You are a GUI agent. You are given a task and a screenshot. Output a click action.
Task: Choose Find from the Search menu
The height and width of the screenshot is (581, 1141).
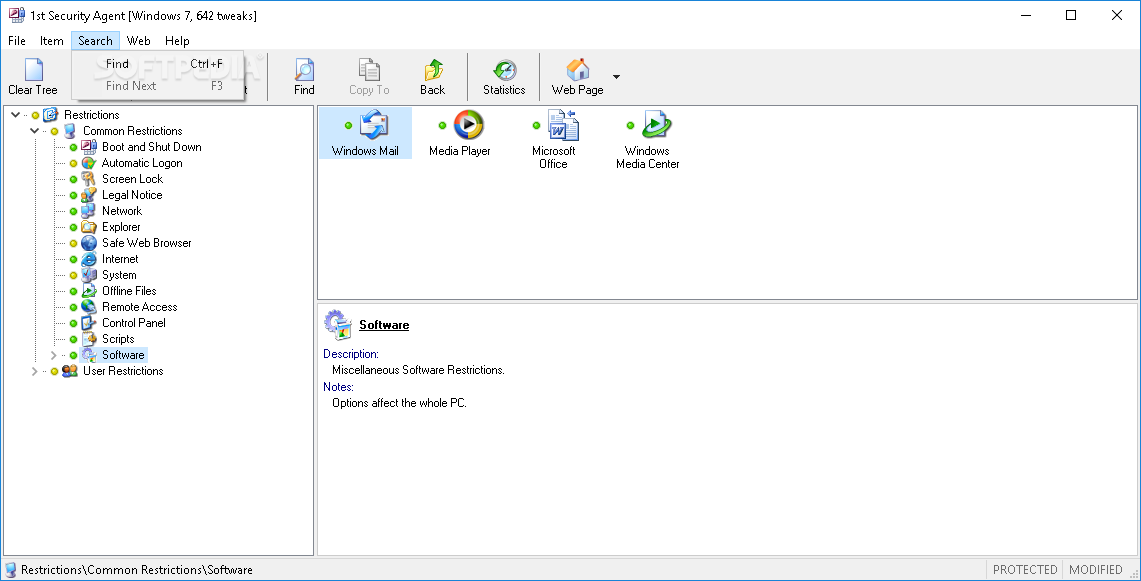(x=158, y=64)
